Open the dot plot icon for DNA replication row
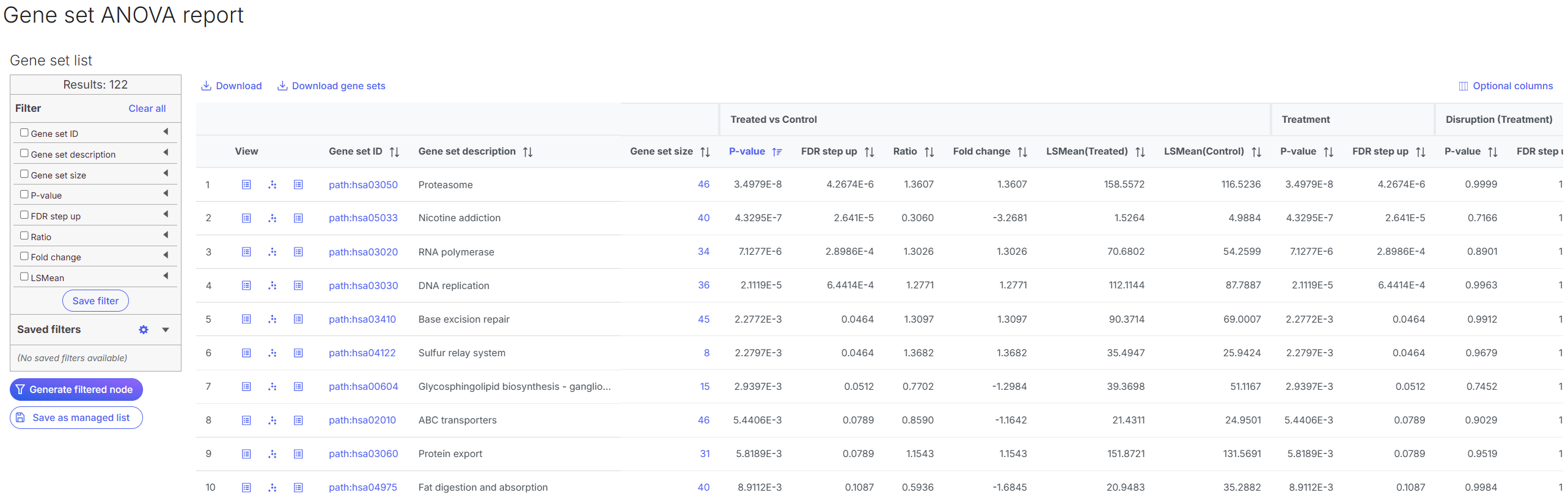Image resolution: width=1568 pixels, height=498 pixels. [273, 285]
